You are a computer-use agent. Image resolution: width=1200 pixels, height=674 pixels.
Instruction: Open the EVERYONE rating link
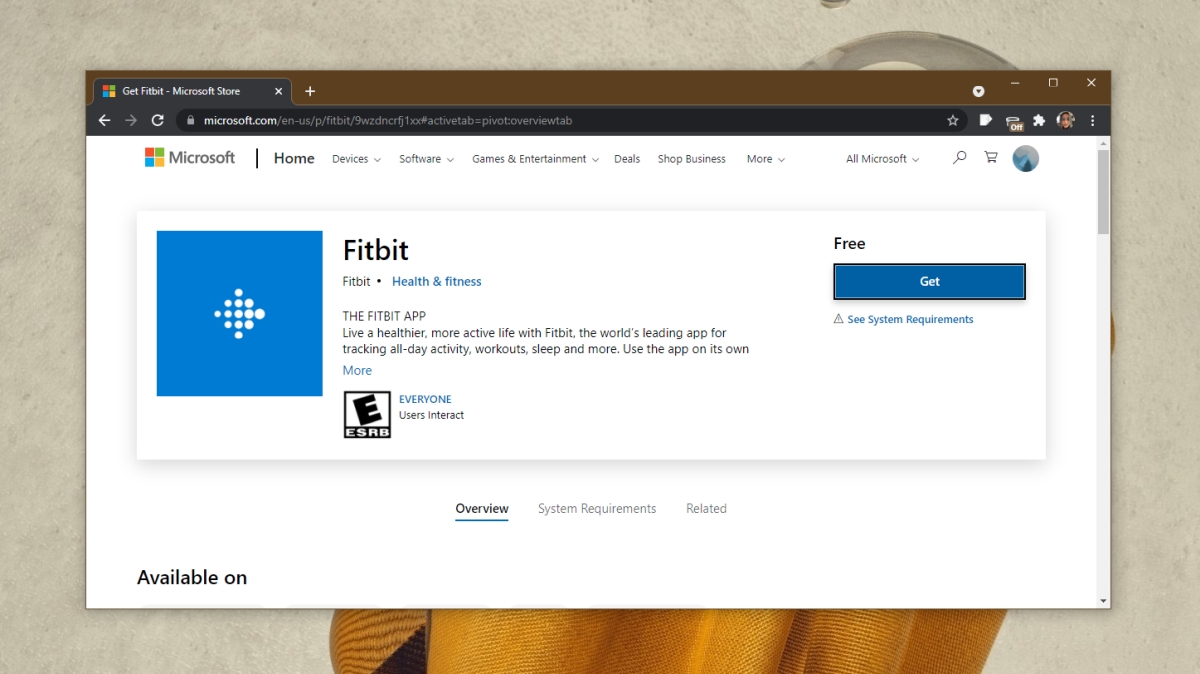[x=425, y=399]
